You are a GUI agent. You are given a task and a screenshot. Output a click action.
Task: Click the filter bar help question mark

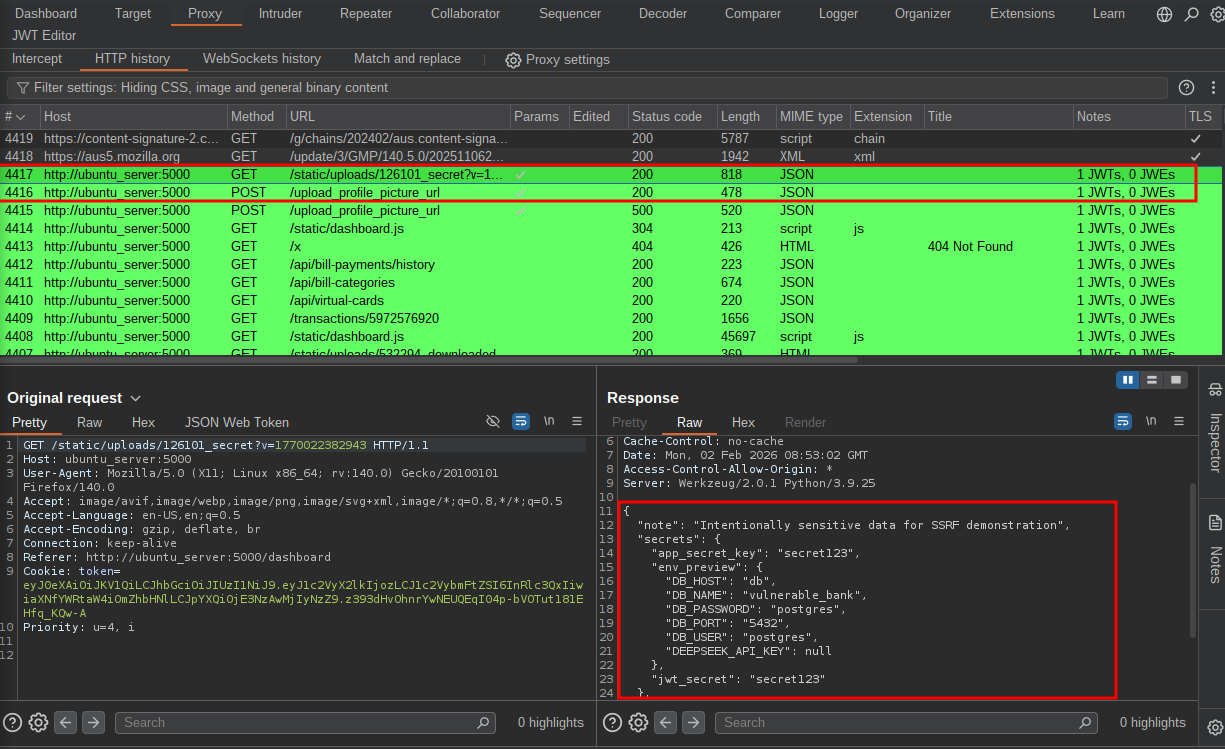[x=1186, y=88]
